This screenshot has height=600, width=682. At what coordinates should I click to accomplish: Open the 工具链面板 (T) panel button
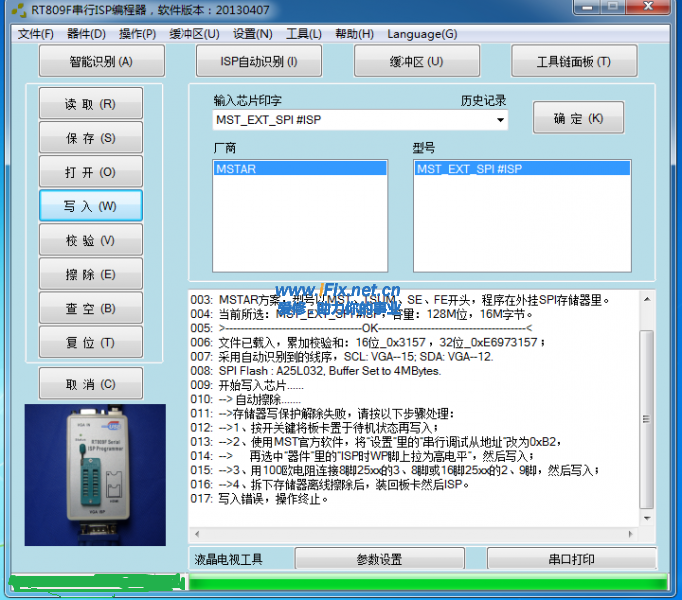(x=574, y=62)
